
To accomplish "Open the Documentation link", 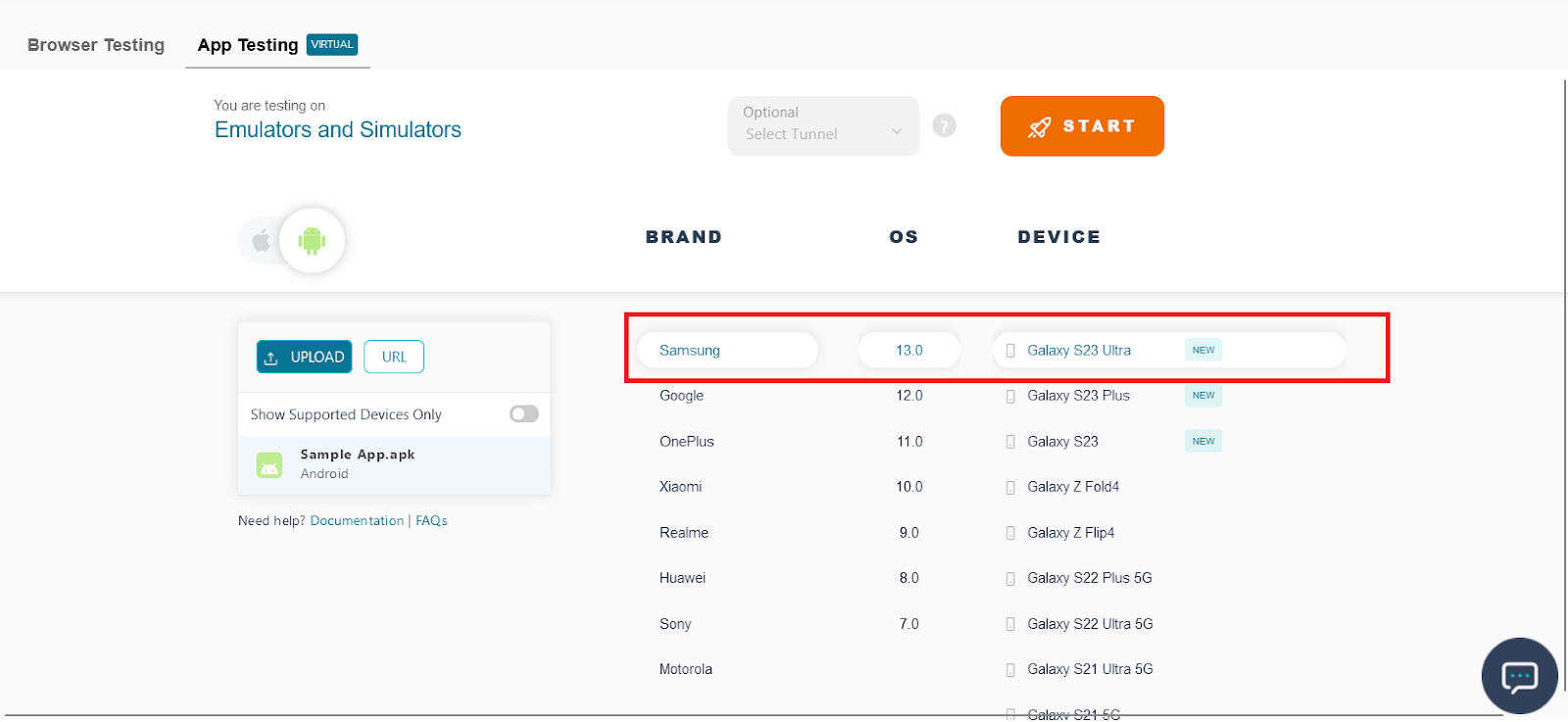I will pos(357,521).
